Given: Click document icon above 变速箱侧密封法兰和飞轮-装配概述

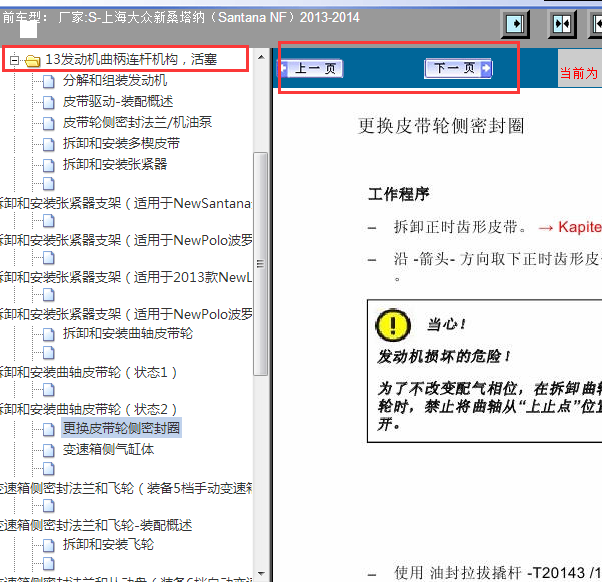Looking at the screenshot, I should coord(49,506).
